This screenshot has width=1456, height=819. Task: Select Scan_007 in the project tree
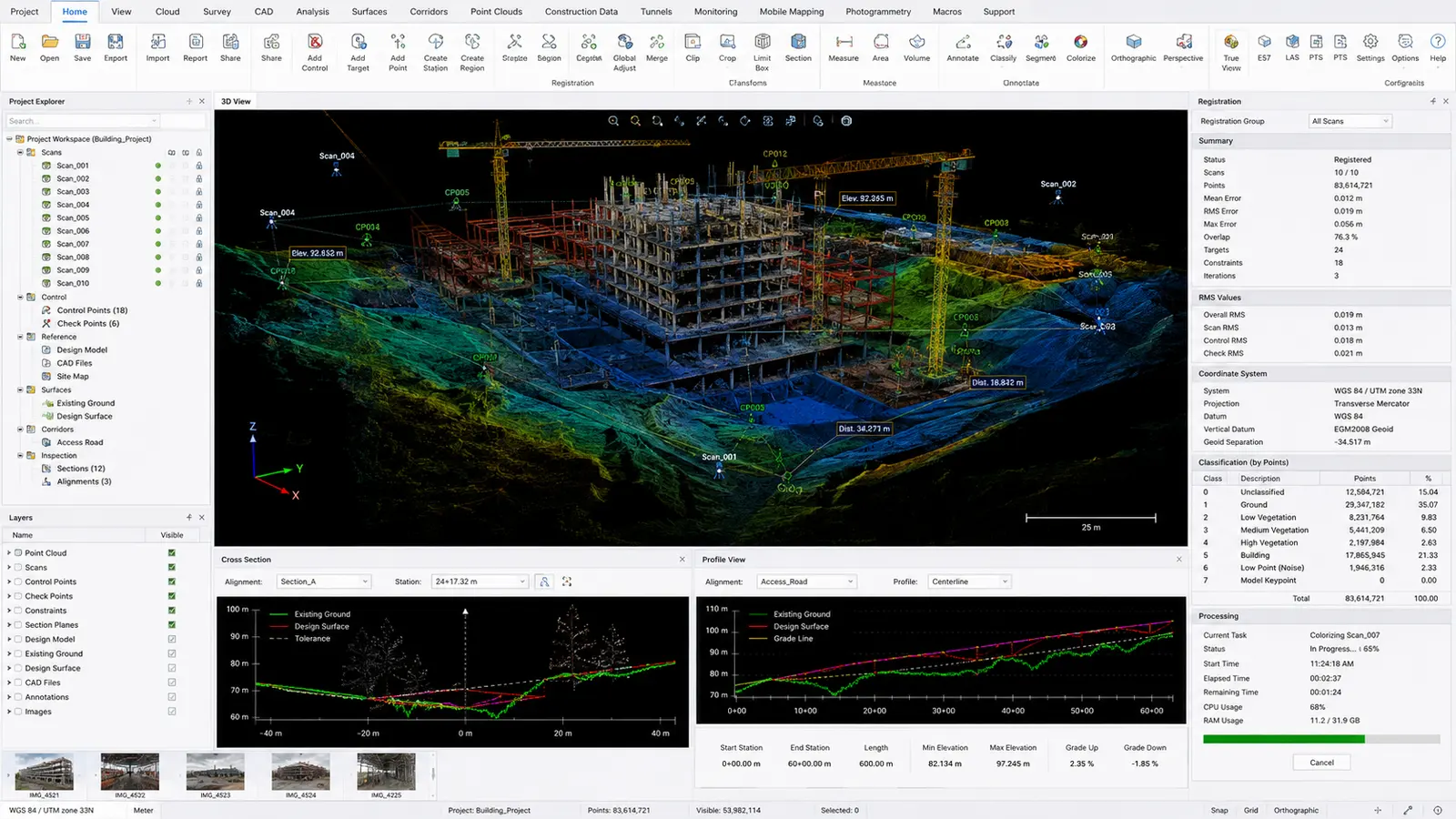click(73, 244)
